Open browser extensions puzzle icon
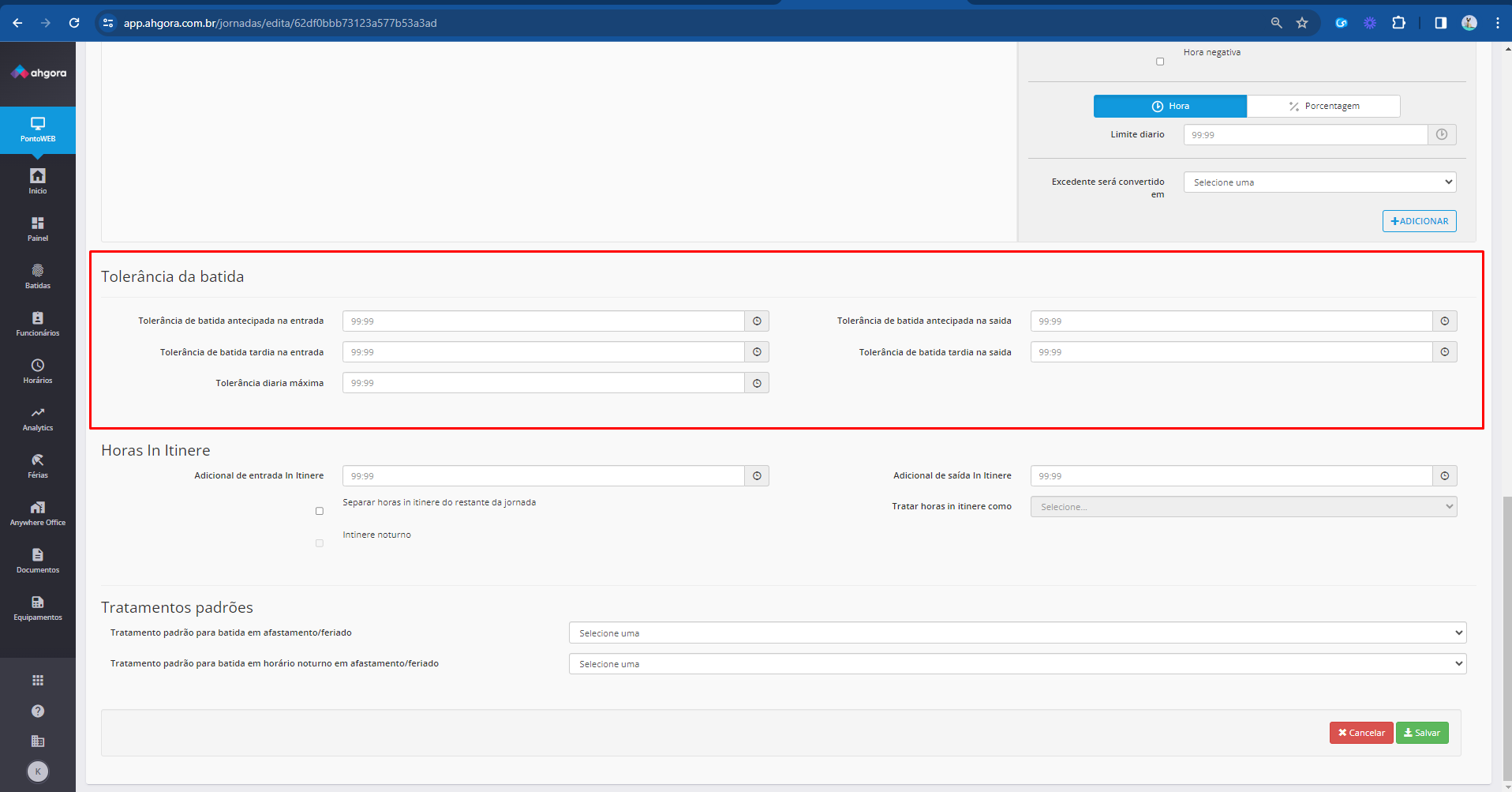The image size is (1512, 792). 1398,23
